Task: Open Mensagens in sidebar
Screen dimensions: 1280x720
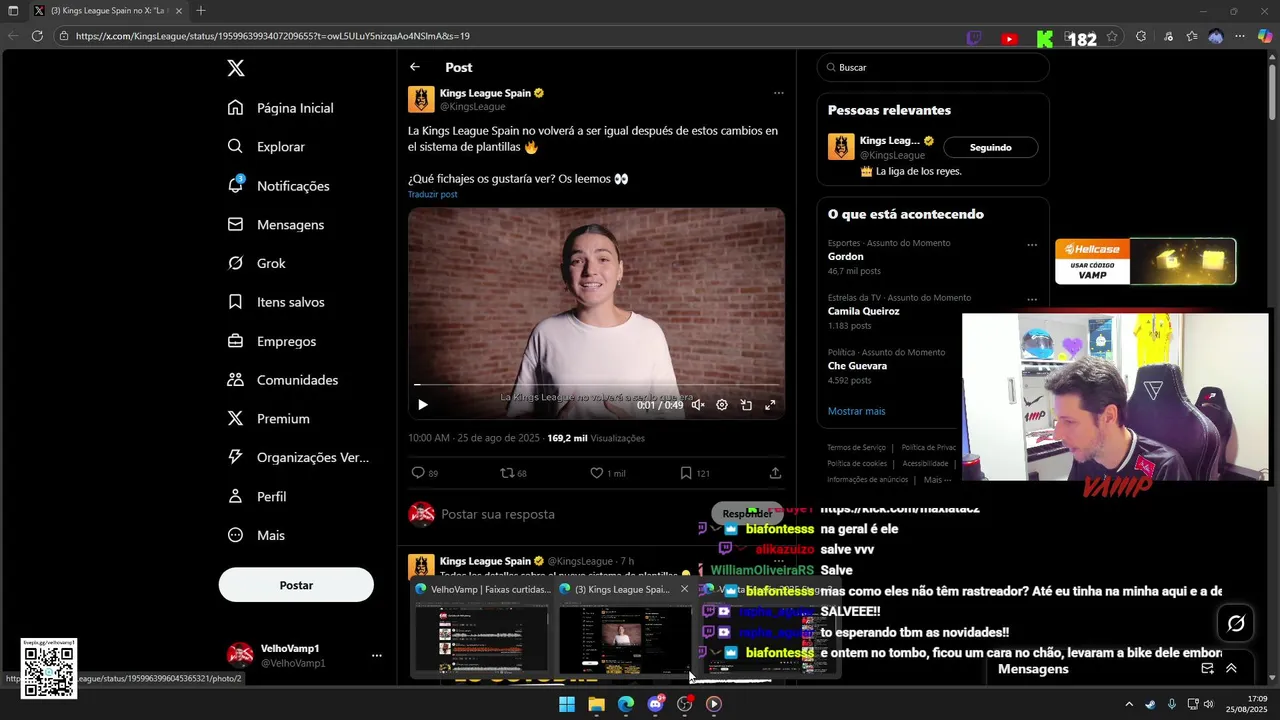Action: coord(276,225)
